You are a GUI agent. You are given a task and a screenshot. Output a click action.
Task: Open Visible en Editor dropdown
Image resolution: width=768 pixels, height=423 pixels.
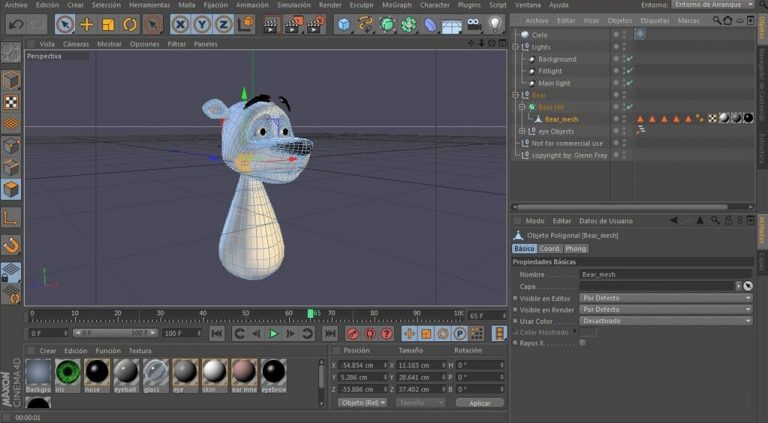[x=666, y=298]
